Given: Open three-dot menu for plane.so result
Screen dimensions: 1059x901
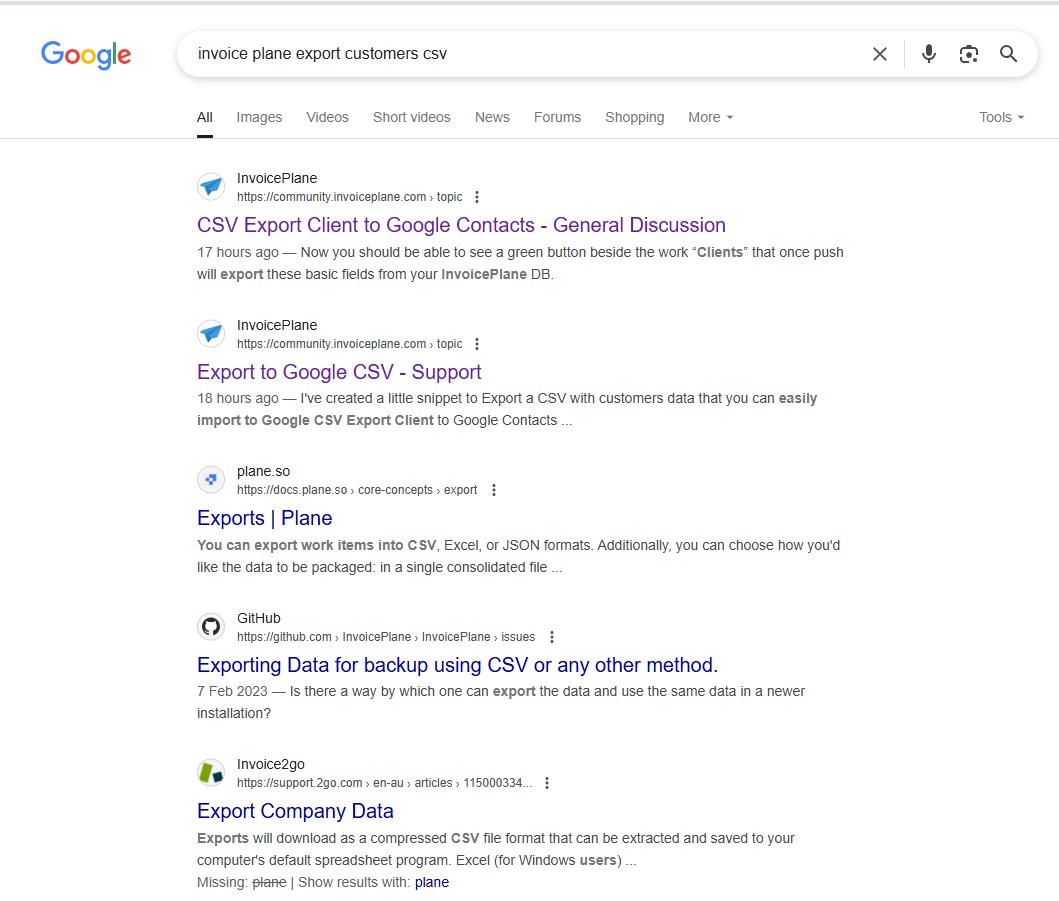Looking at the screenshot, I should (494, 490).
